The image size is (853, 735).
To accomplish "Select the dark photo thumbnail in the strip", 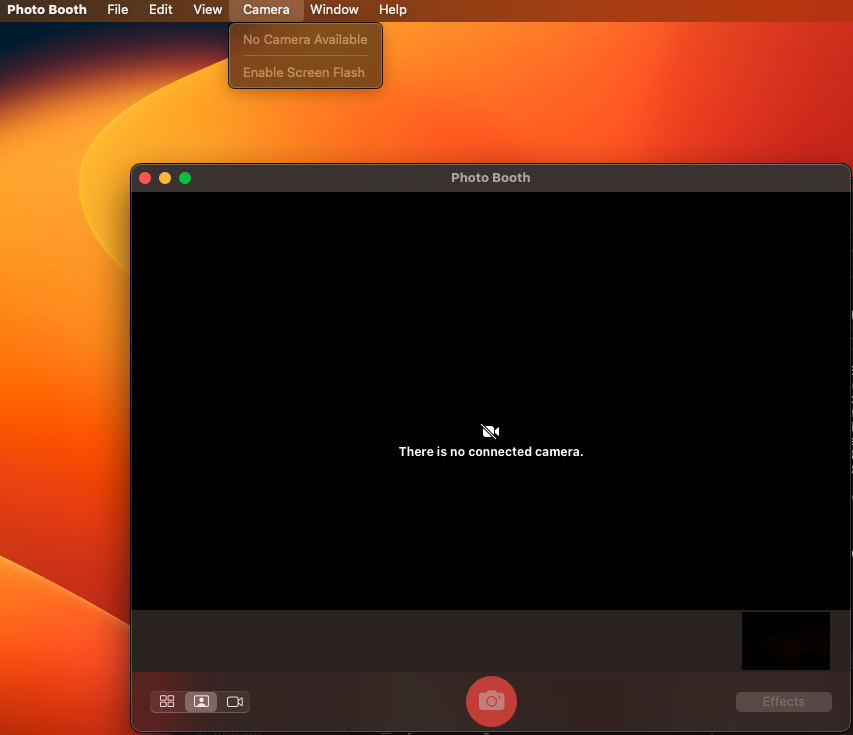I will [x=786, y=641].
